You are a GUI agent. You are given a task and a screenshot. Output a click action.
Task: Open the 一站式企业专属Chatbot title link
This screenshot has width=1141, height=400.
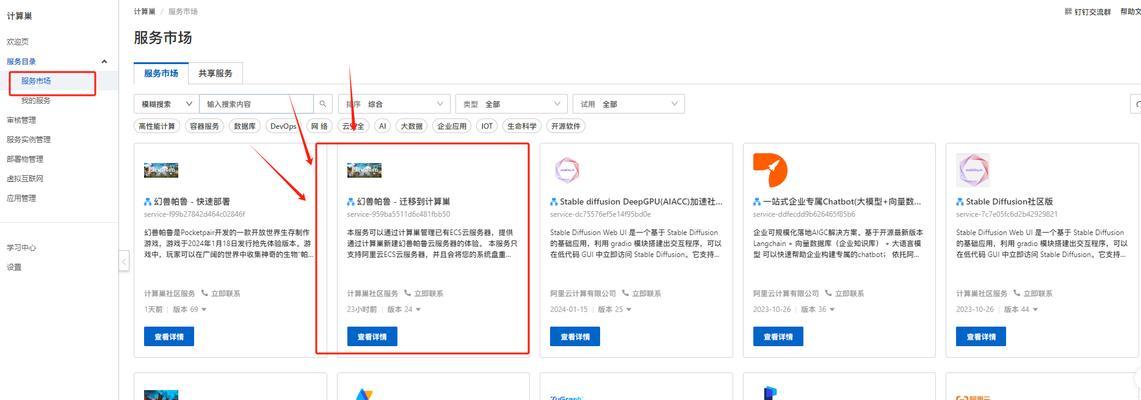click(x=843, y=201)
